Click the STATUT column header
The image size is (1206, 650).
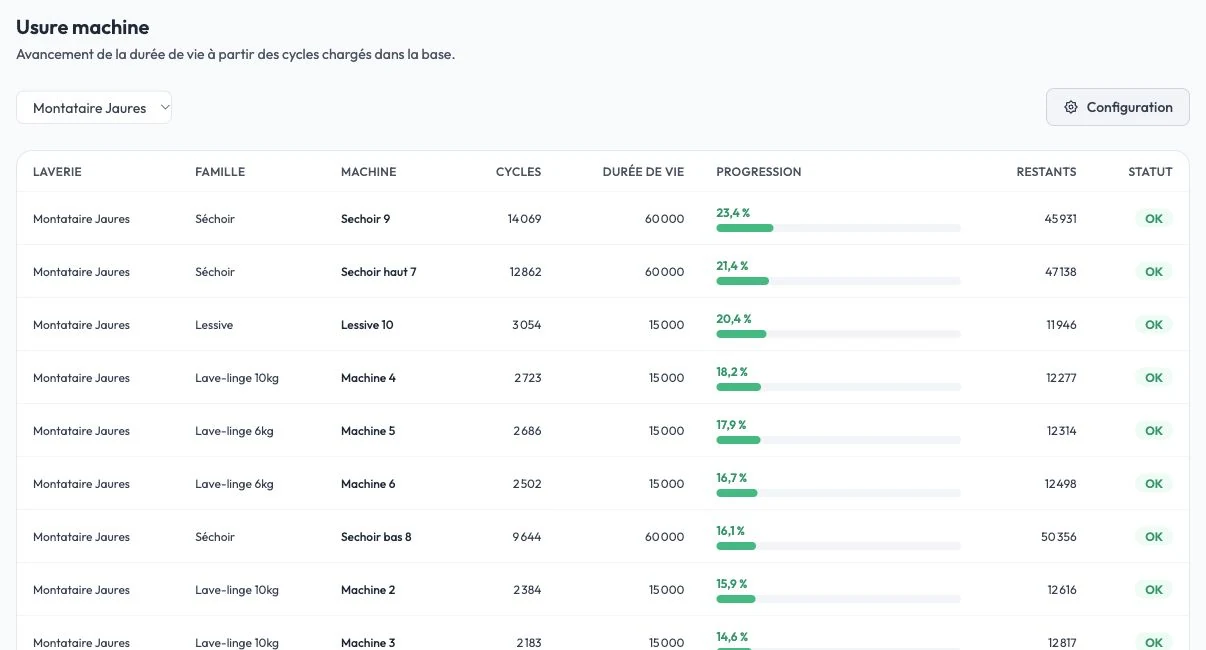[x=1150, y=172]
